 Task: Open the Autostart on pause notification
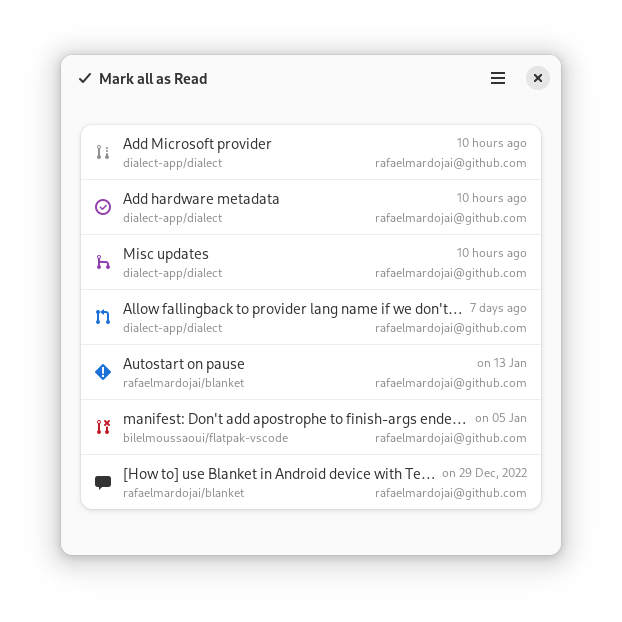coord(311,372)
